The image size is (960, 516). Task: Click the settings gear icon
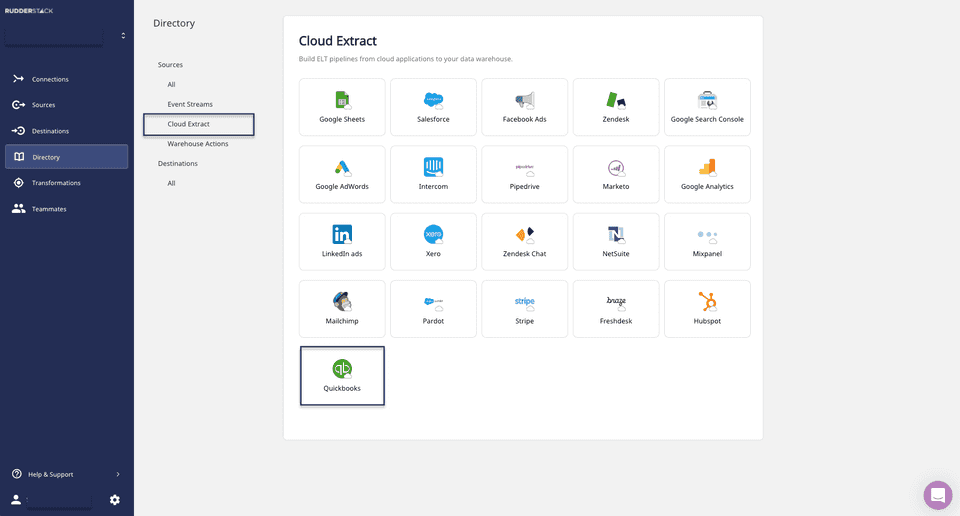click(x=115, y=500)
